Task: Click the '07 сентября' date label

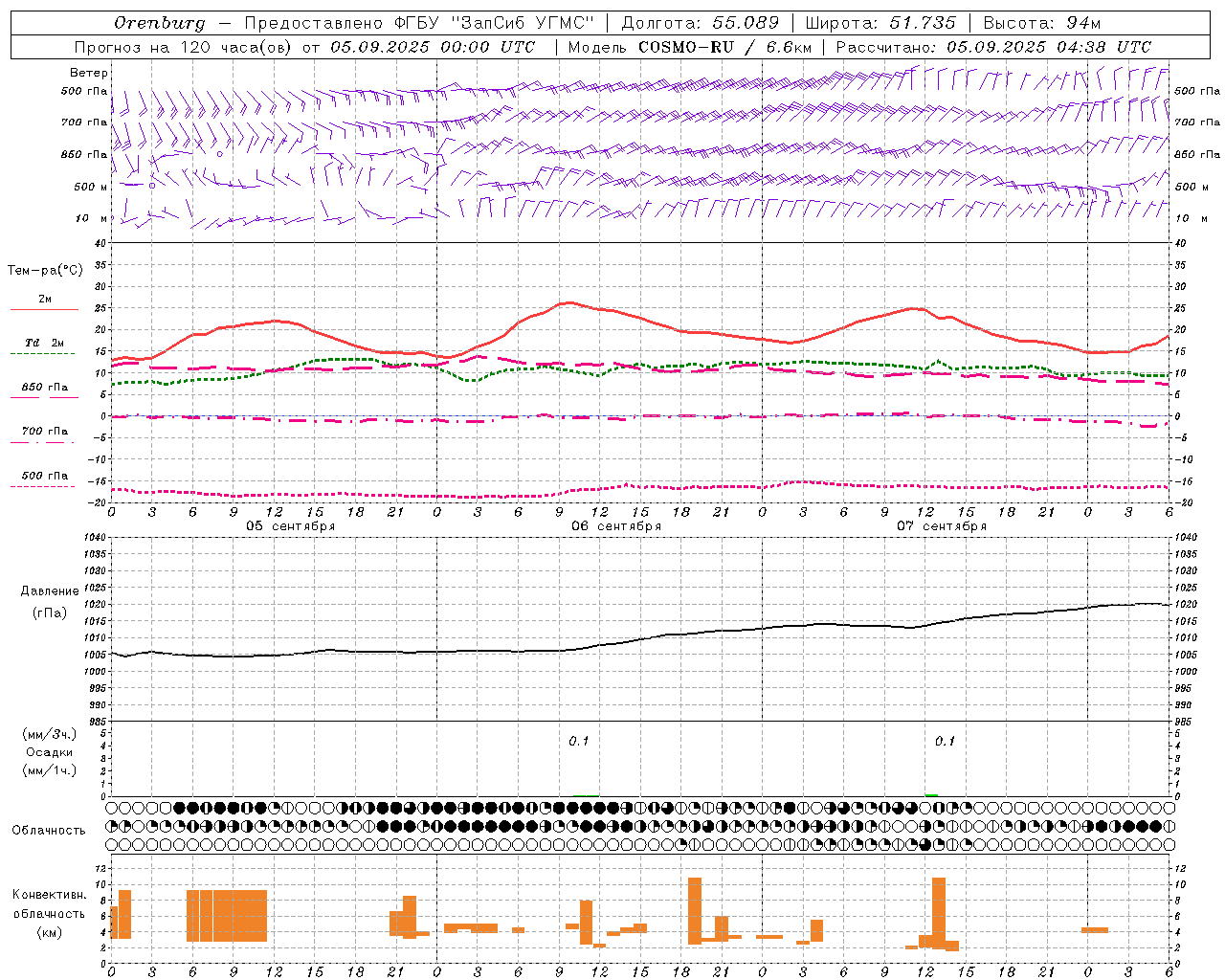Action: point(942,526)
